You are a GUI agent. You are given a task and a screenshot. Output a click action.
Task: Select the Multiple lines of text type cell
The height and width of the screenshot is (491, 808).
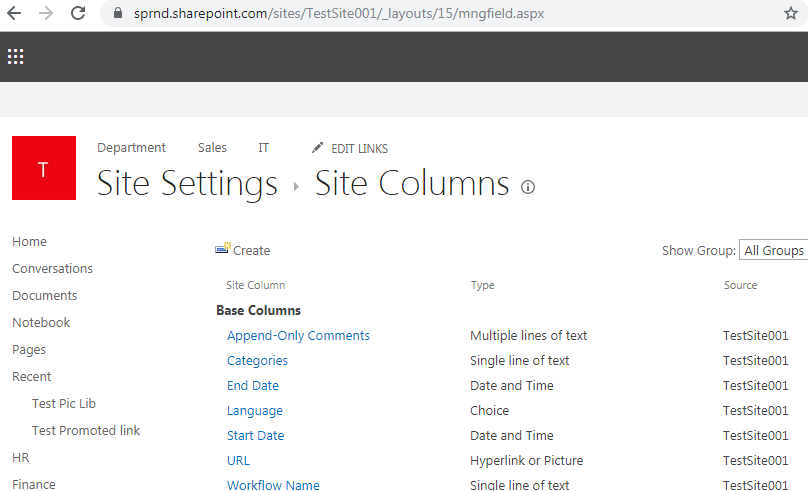coord(528,335)
